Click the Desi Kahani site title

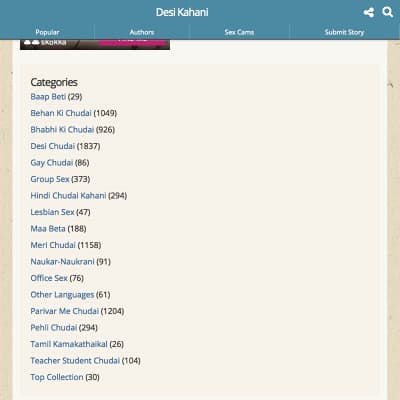(182, 12)
